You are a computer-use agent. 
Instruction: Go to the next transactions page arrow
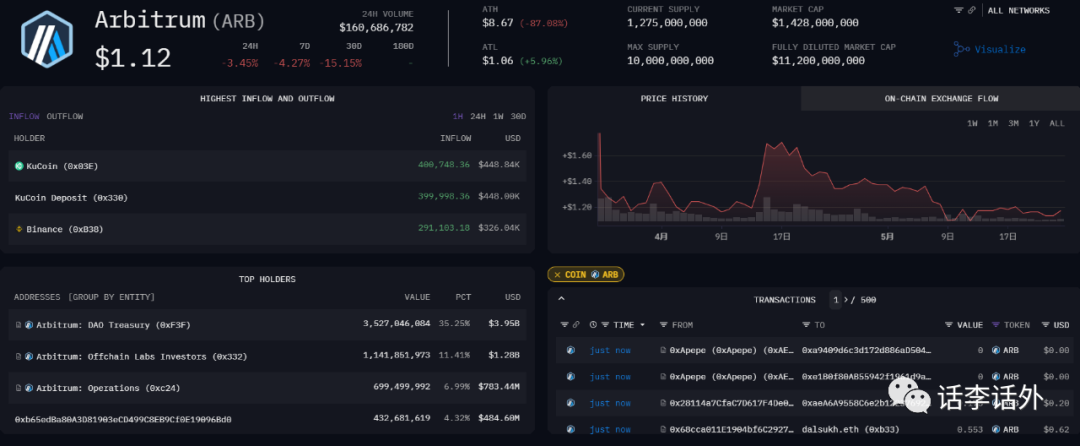click(x=848, y=300)
